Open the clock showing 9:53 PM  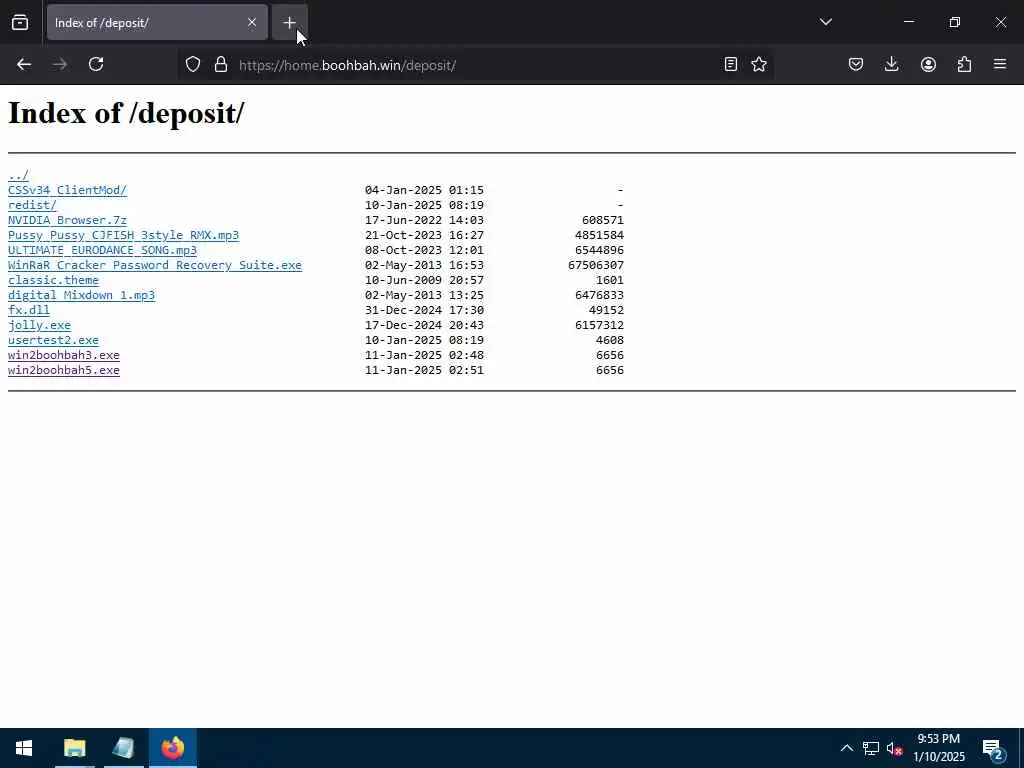click(938, 748)
